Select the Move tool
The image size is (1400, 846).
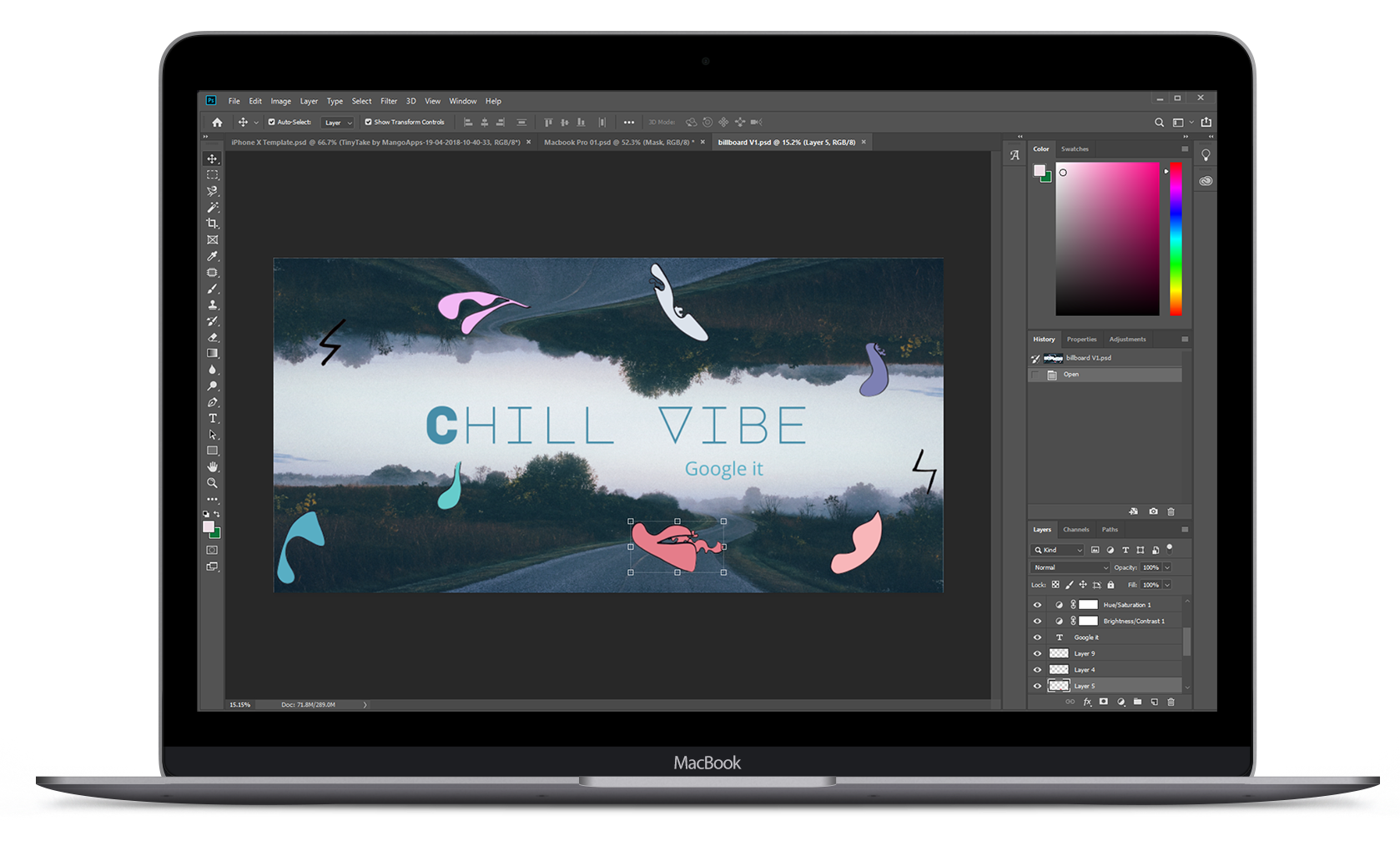pyautogui.click(x=213, y=159)
